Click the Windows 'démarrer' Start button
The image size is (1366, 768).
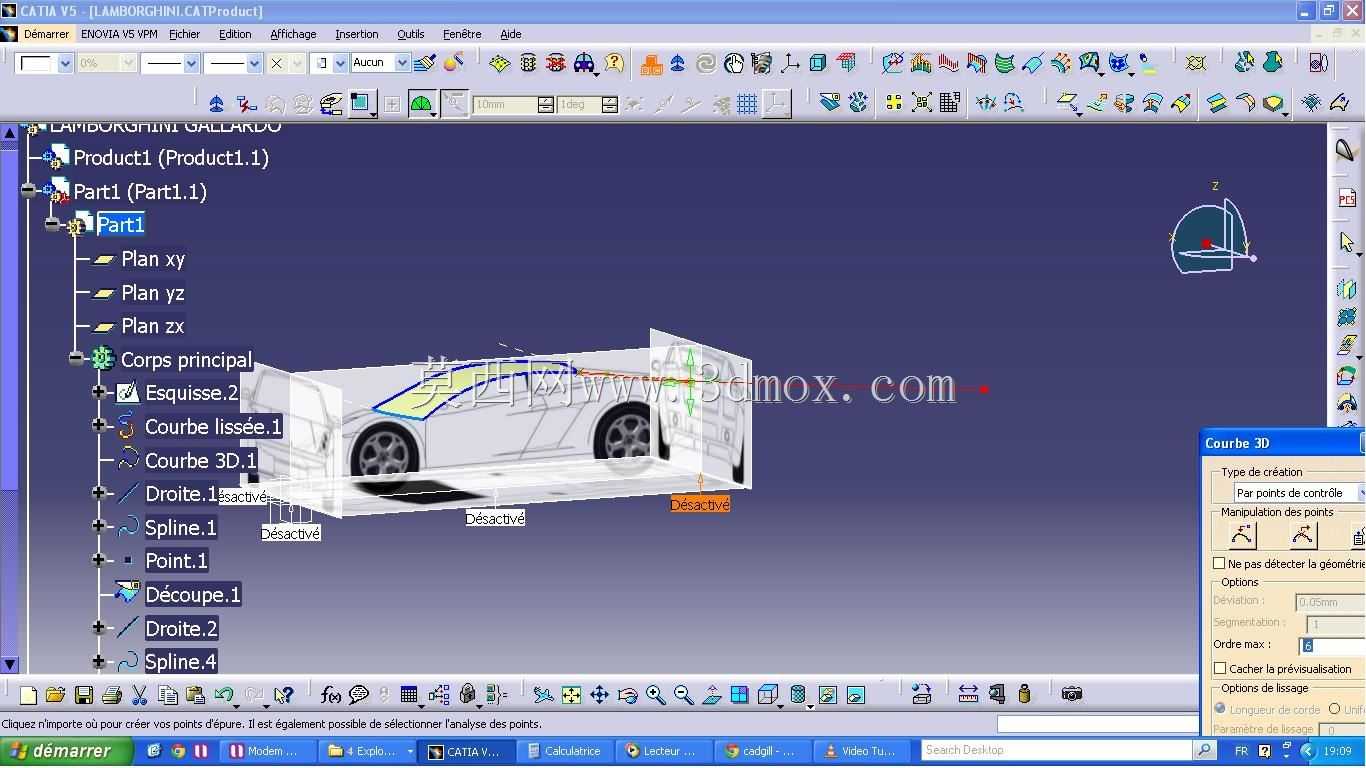point(66,751)
